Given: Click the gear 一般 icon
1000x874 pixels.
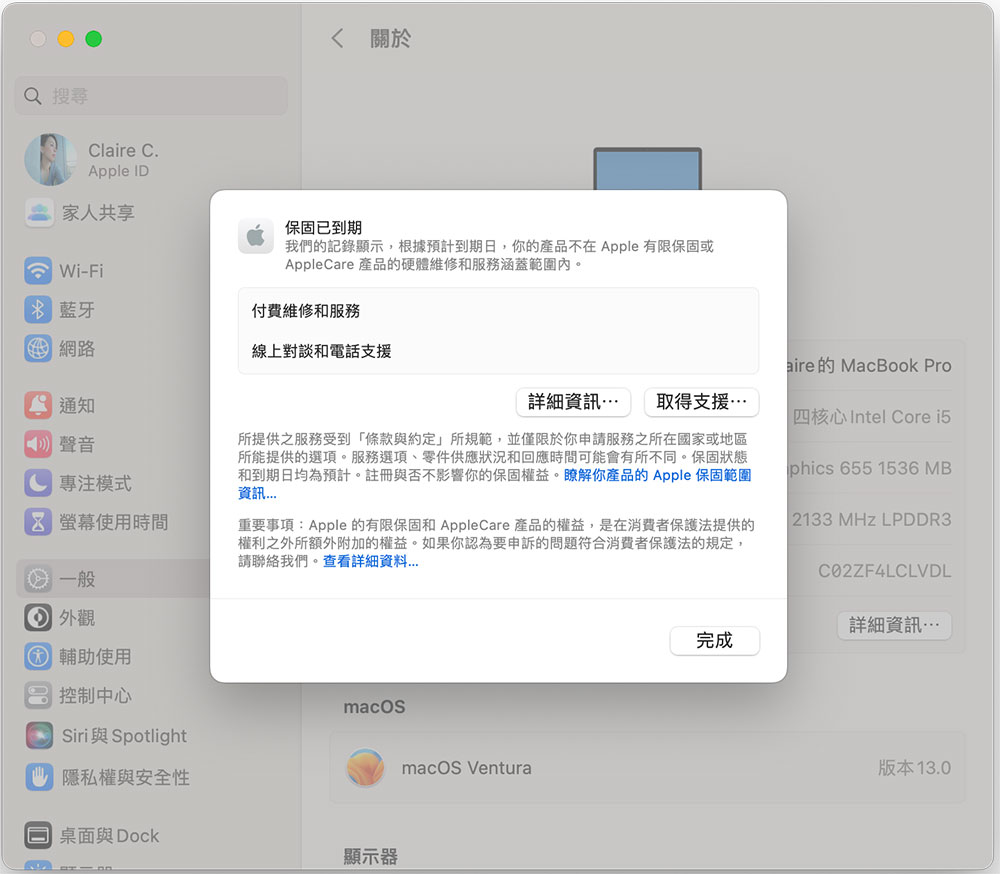Looking at the screenshot, I should (x=38, y=579).
